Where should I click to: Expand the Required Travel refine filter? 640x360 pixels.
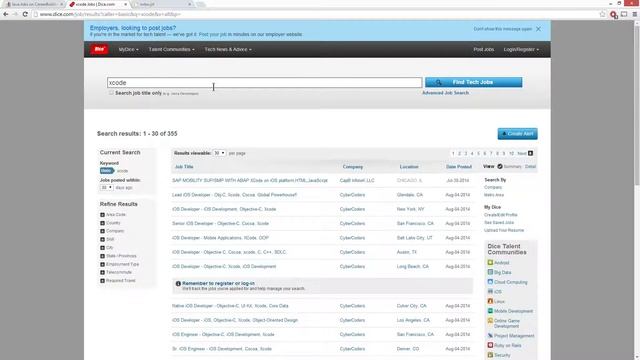tap(102, 281)
